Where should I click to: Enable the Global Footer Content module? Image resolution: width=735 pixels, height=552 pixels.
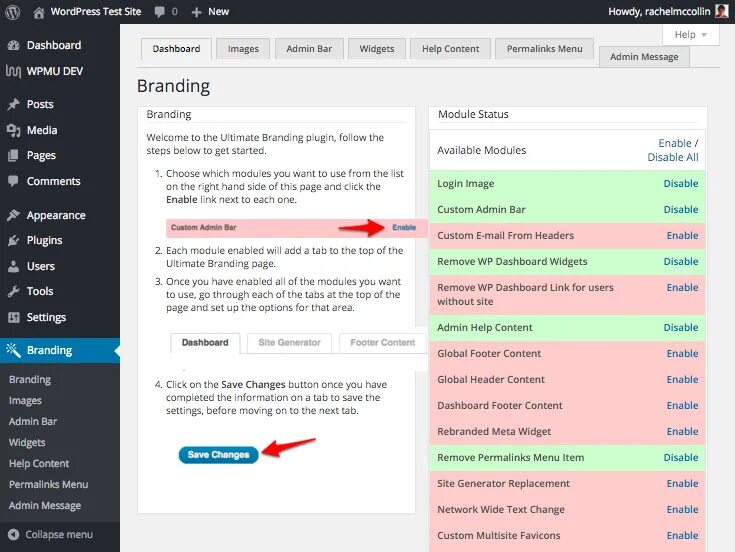coord(682,354)
